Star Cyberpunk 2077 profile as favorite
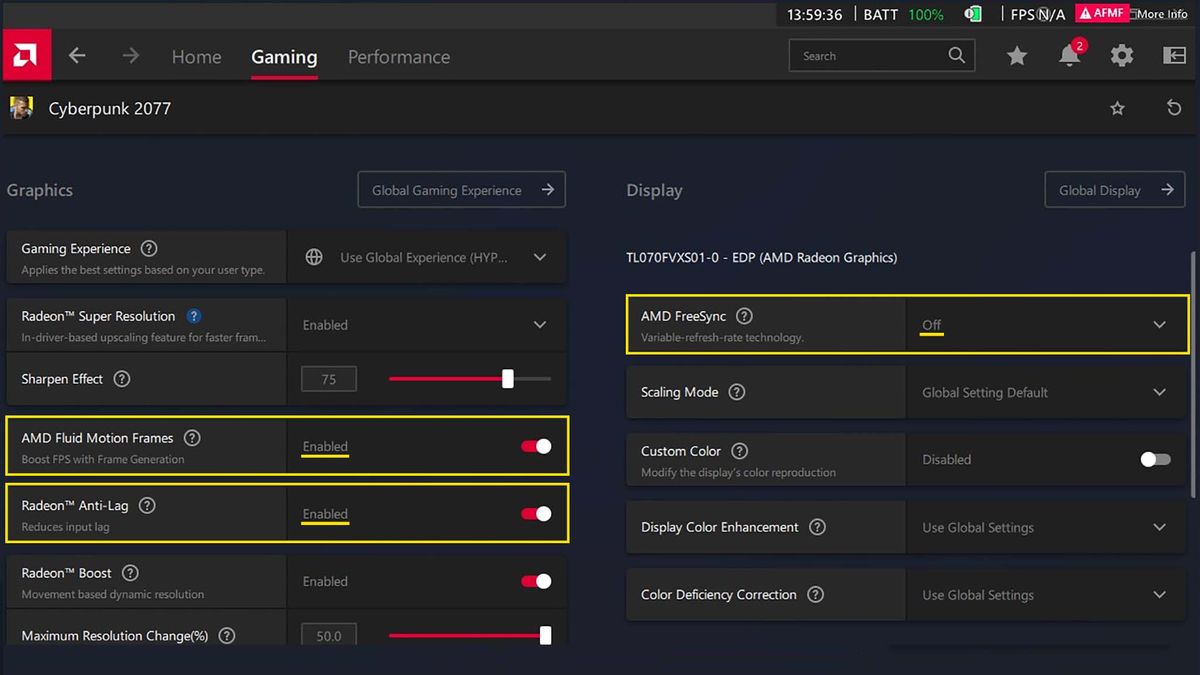 click(x=1117, y=107)
